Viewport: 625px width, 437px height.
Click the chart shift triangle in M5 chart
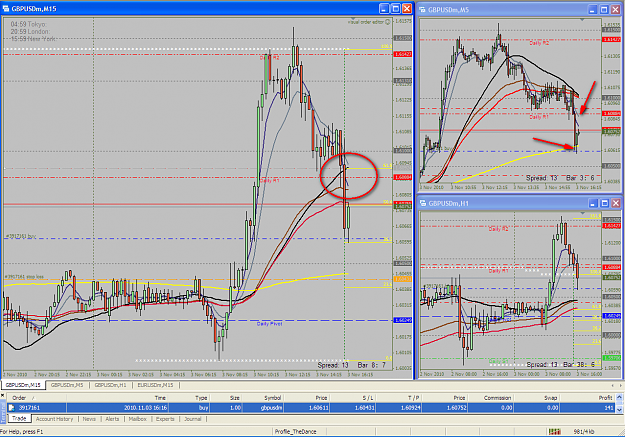pyautogui.click(x=582, y=19)
